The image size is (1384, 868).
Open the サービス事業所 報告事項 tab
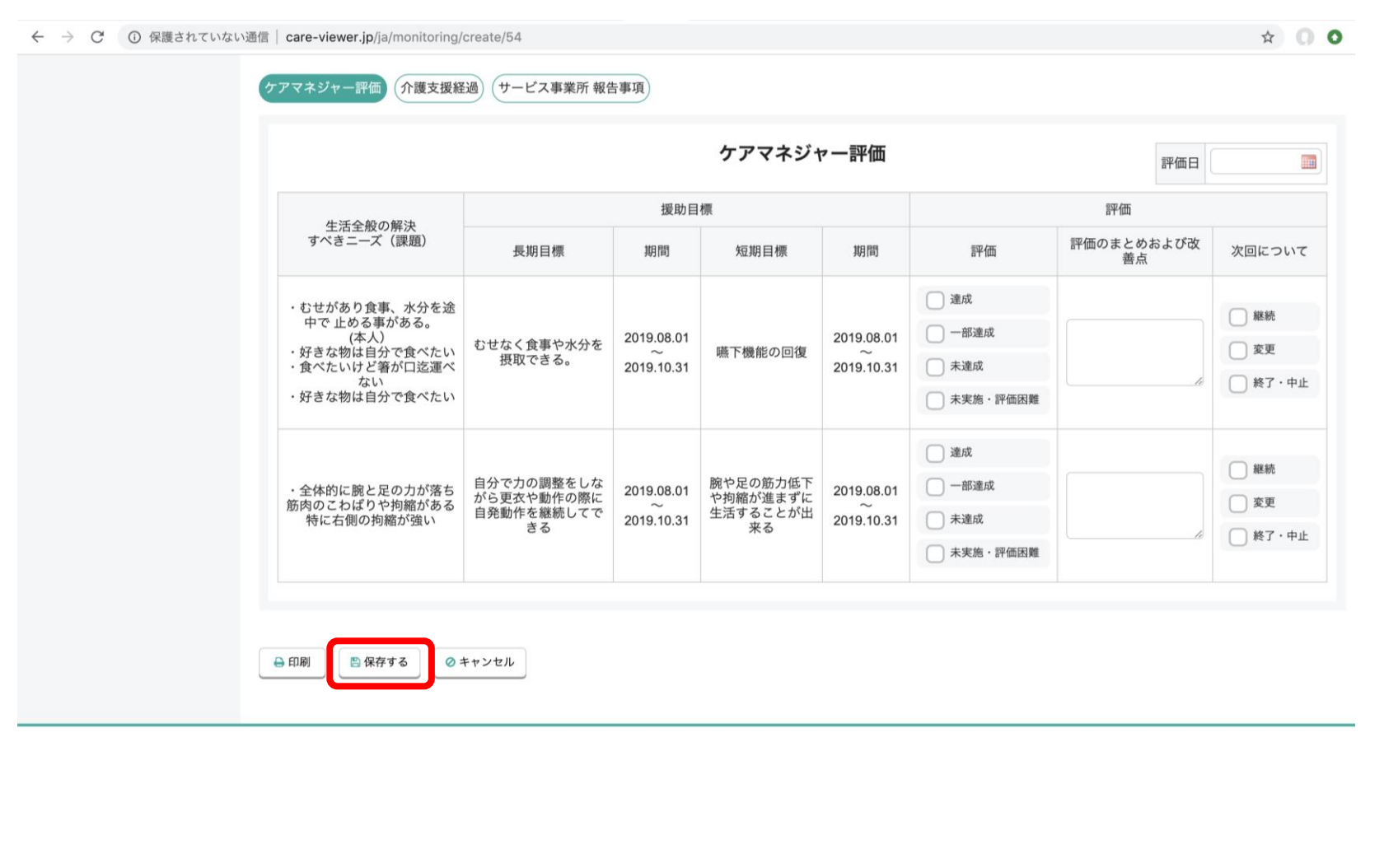pos(571,88)
